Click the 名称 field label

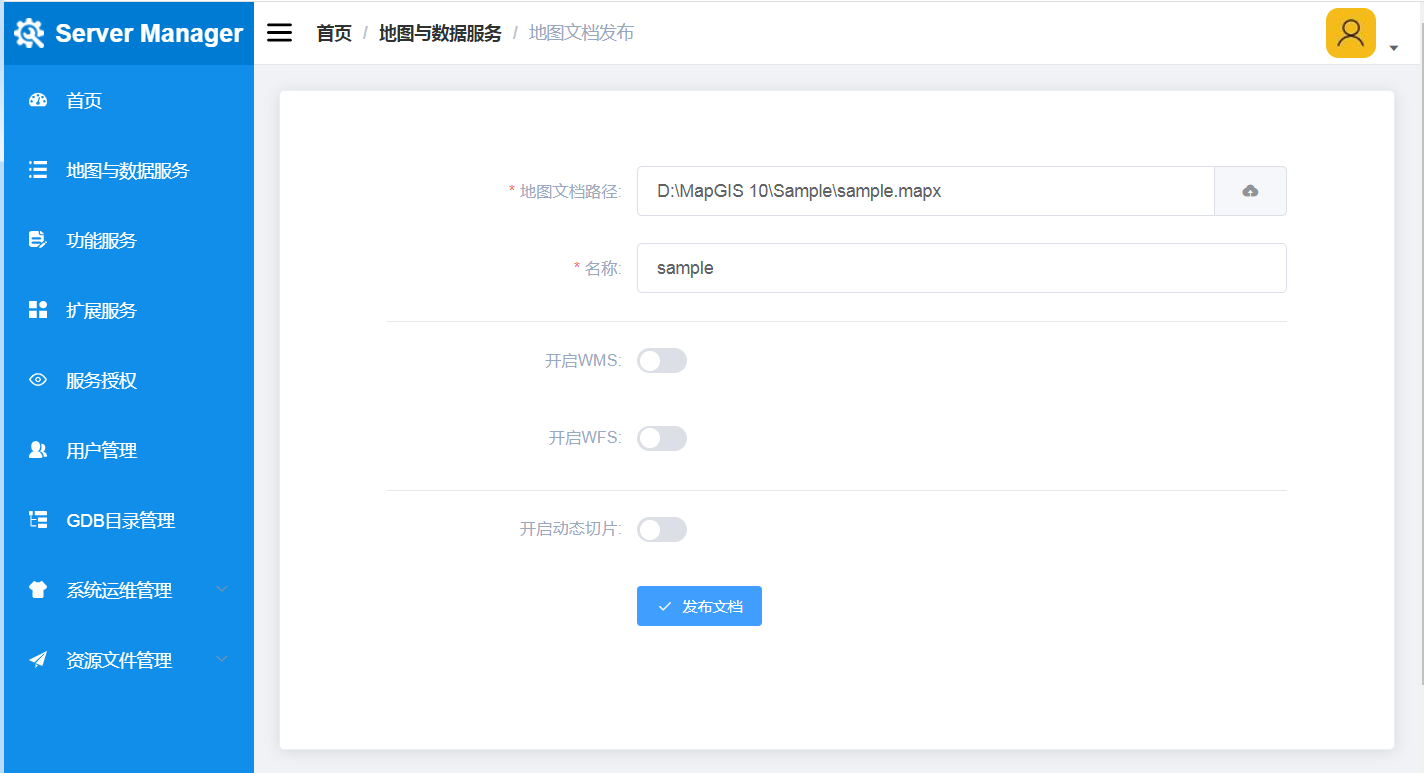(x=597, y=268)
